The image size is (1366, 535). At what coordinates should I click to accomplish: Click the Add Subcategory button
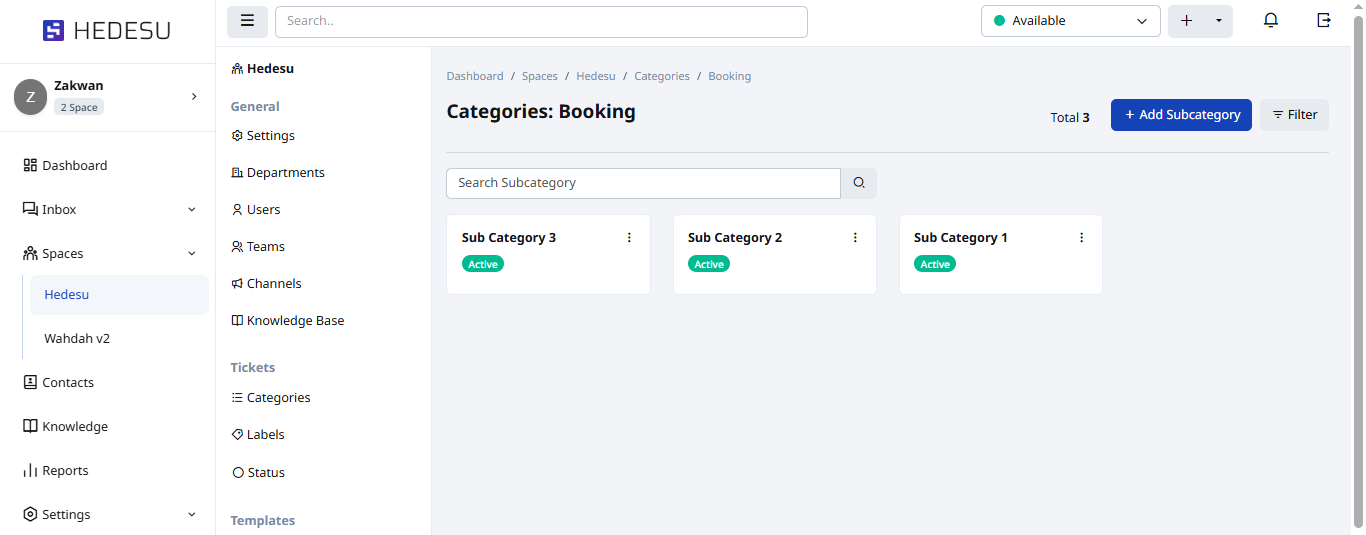tap(1181, 115)
